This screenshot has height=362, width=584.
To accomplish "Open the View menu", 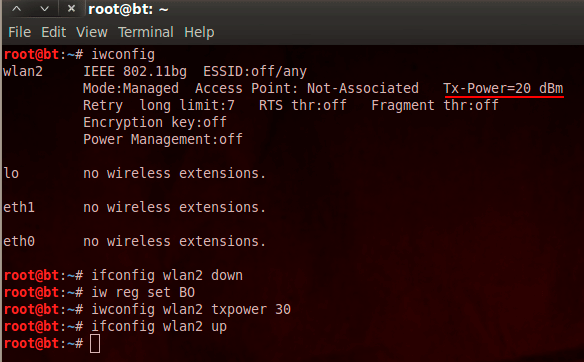I will coord(92,32).
